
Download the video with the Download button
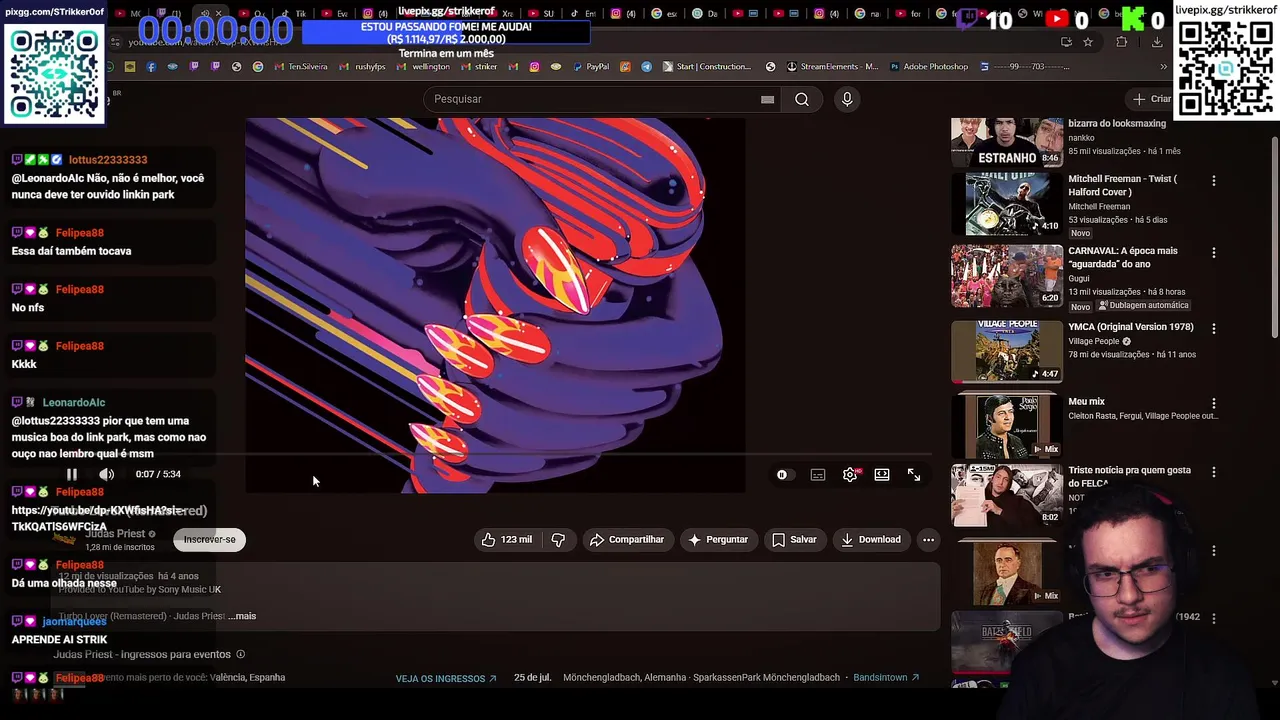[x=871, y=540]
